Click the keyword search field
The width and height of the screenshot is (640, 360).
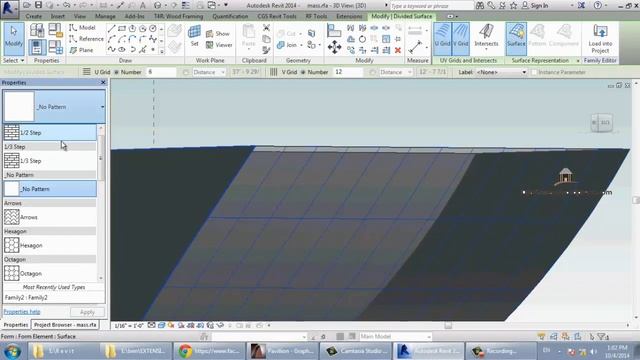[431, 6]
